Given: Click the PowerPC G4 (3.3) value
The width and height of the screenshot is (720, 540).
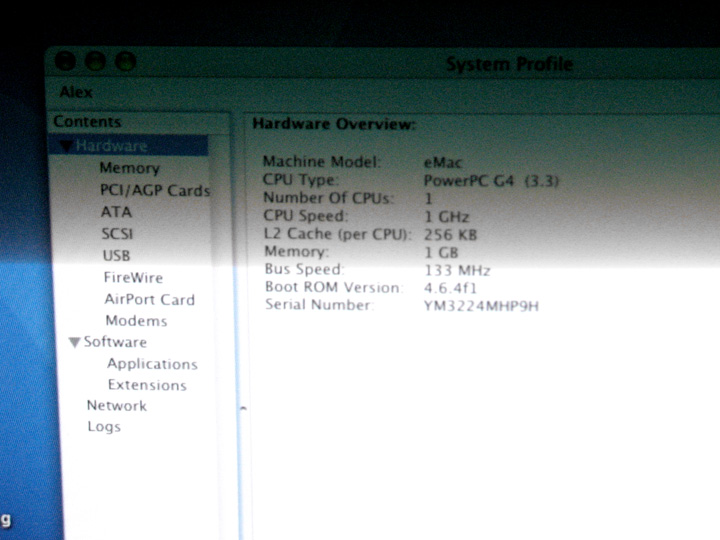Looking at the screenshot, I should [491, 181].
